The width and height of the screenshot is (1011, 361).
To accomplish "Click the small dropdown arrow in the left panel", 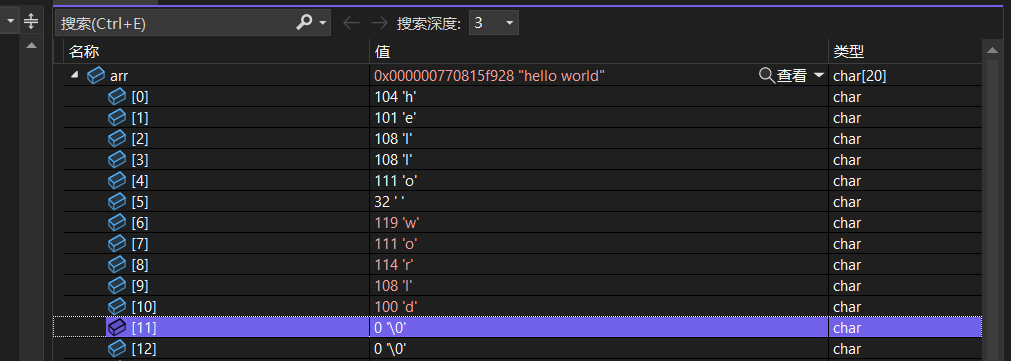I will [x=10, y=21].
